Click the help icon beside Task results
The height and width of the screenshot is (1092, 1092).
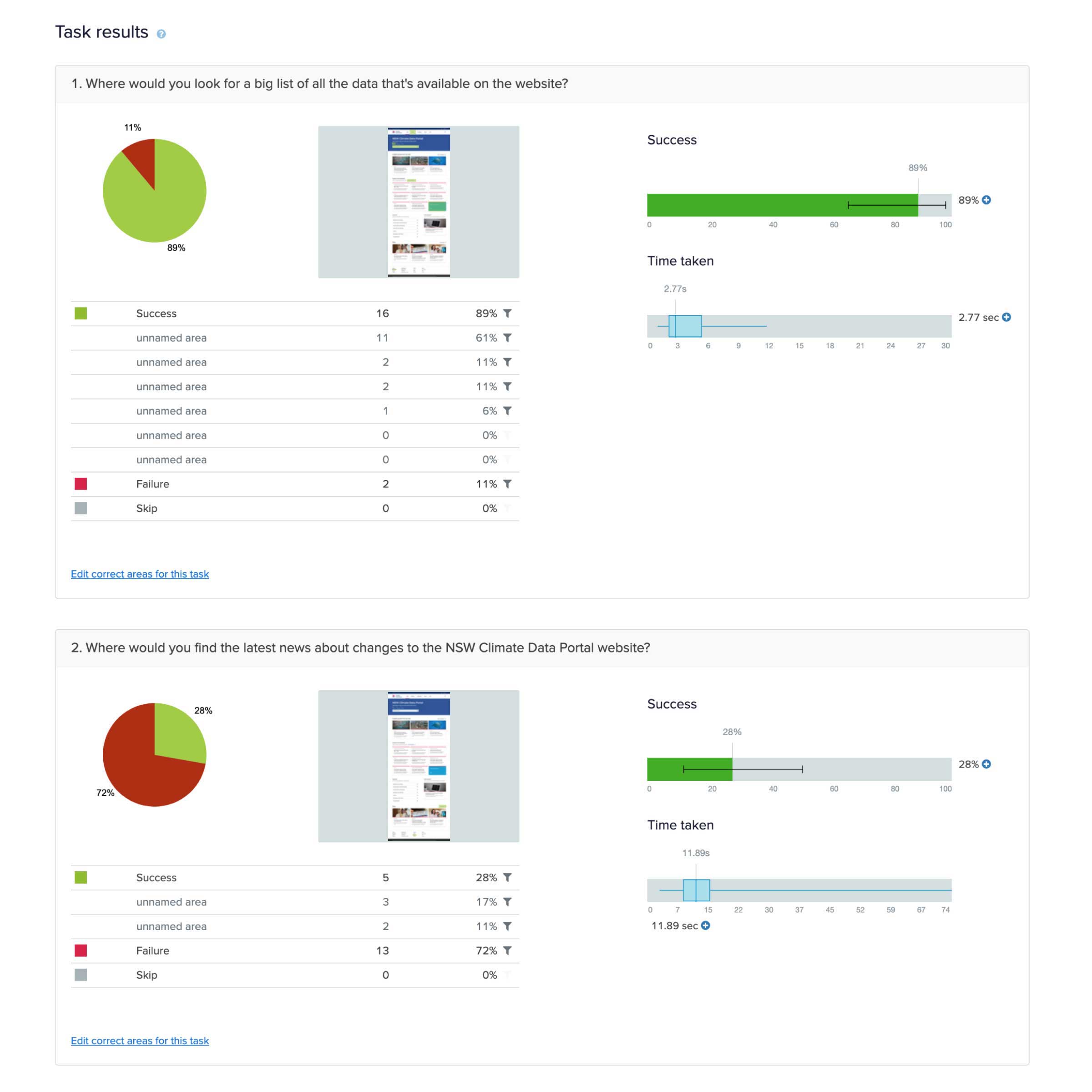coord(161,34)
